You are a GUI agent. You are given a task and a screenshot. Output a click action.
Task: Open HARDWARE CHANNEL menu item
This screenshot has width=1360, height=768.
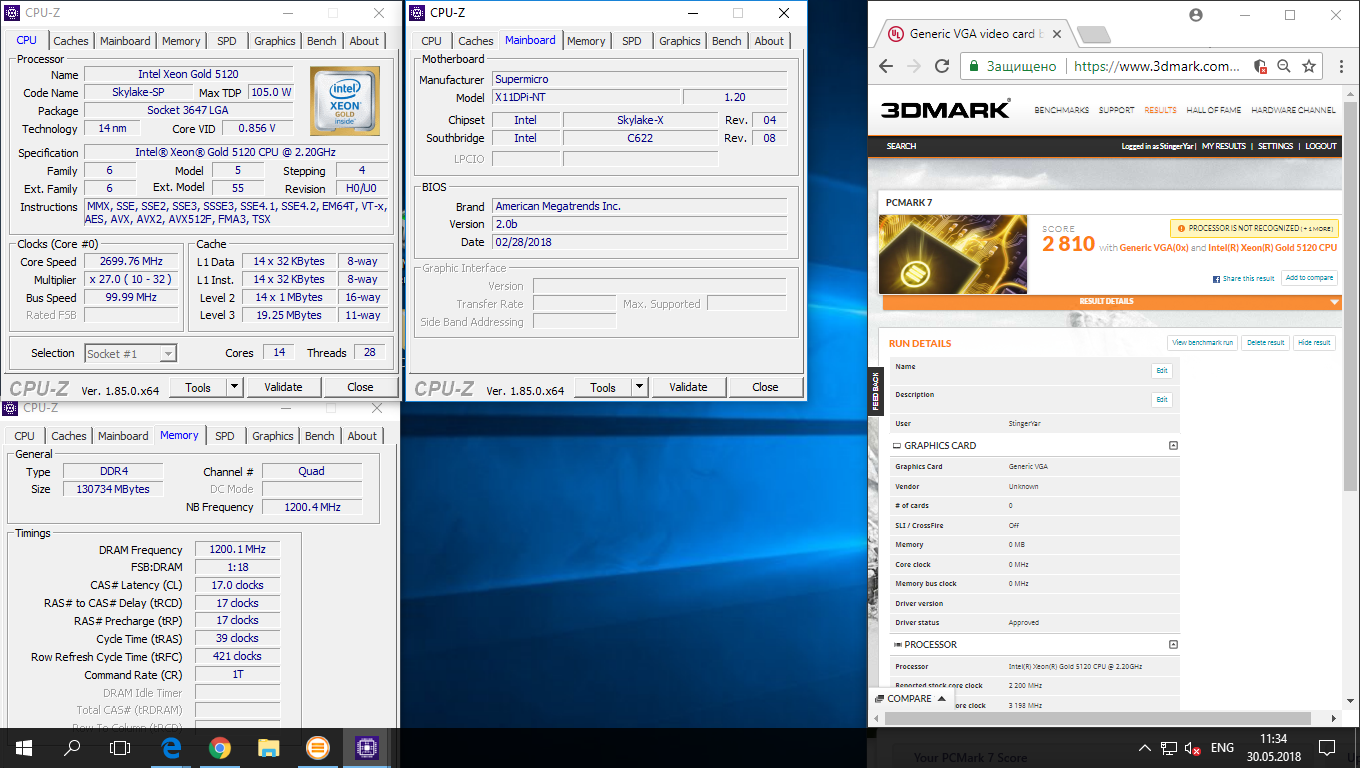click(1293, 110)
